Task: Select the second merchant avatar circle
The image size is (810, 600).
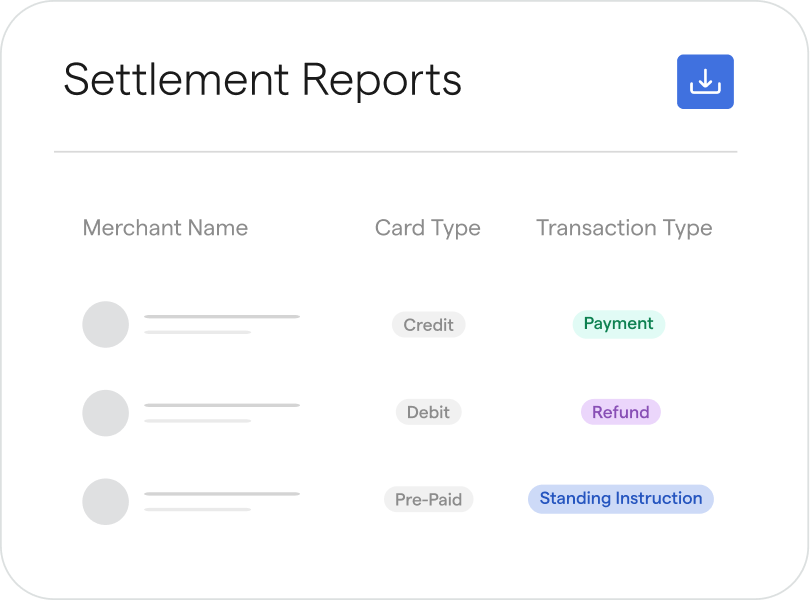Action: point(105,413)
